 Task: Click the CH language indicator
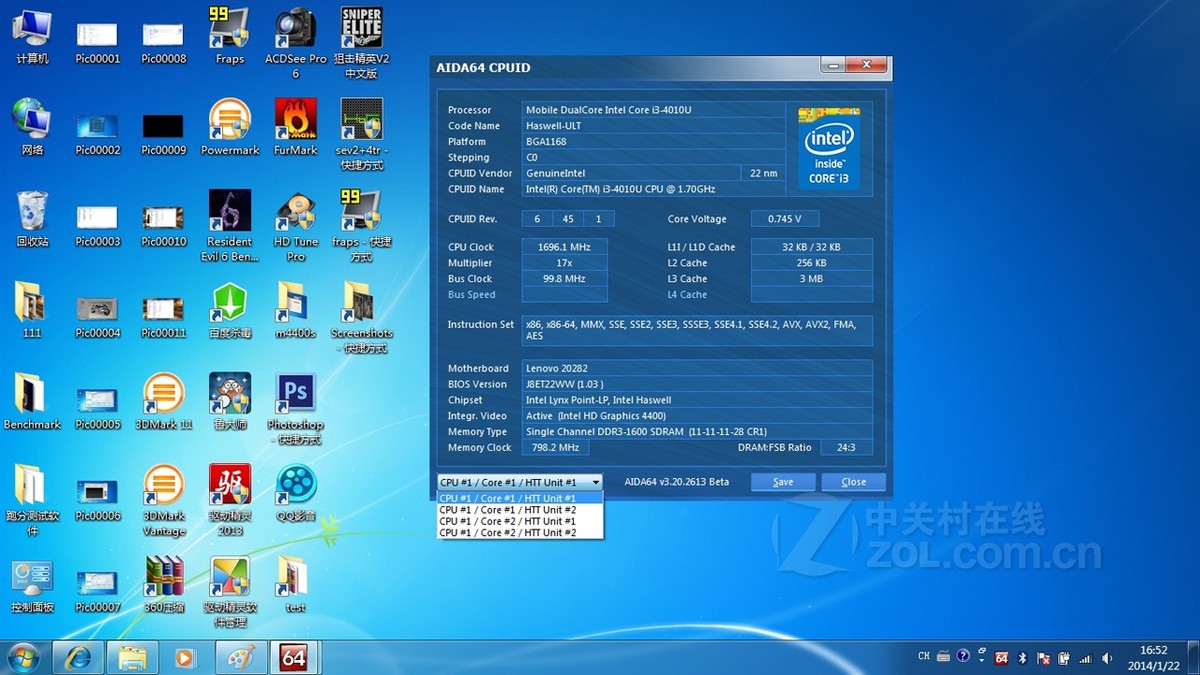[923, 657]
